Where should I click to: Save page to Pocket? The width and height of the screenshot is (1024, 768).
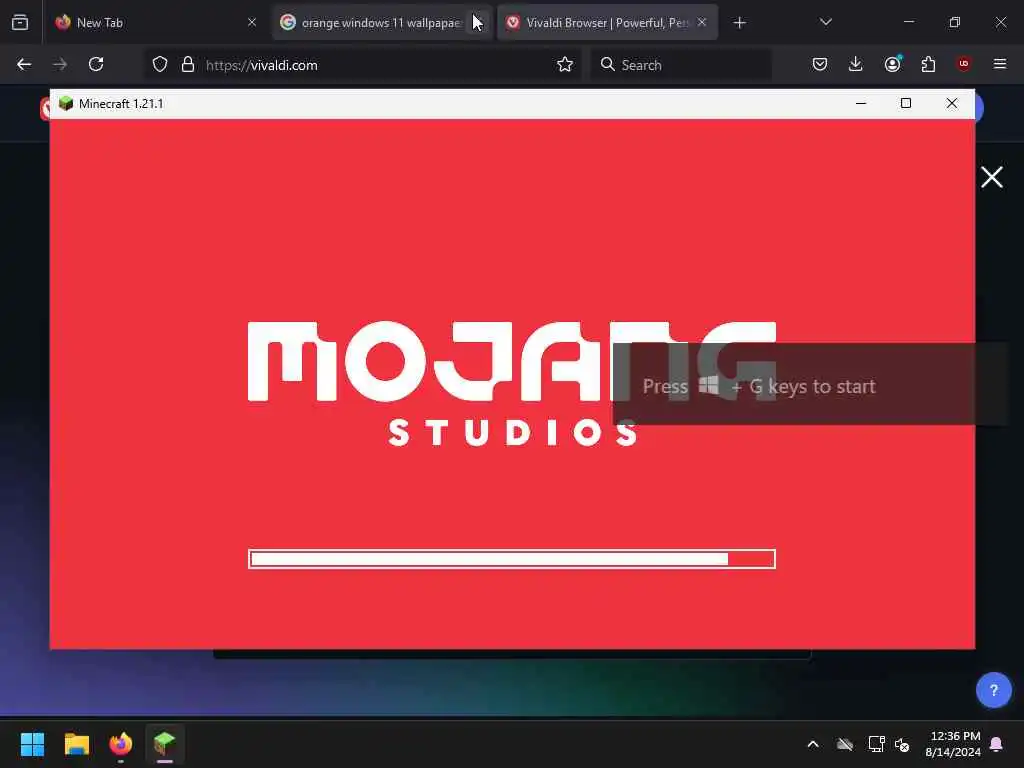coord(820,64)
